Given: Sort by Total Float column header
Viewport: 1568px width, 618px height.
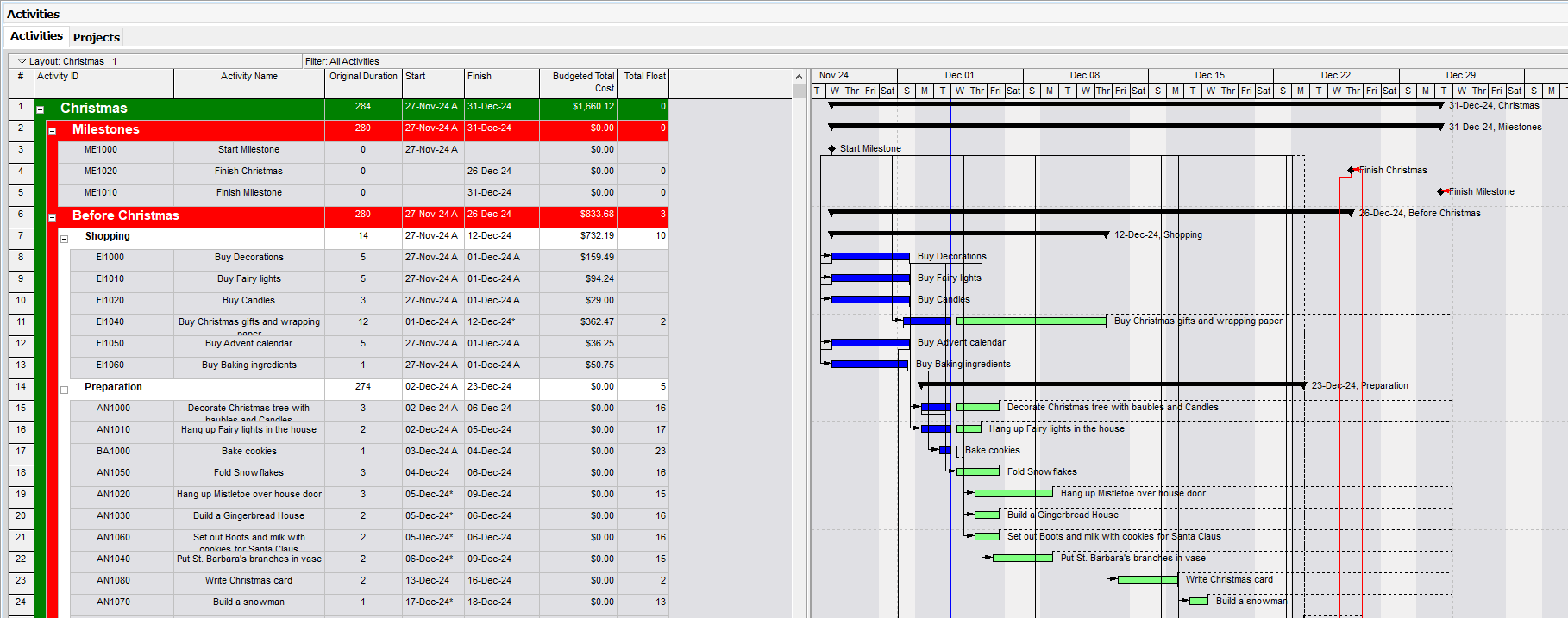Looking at the screenshot, I should coord(643,77).
